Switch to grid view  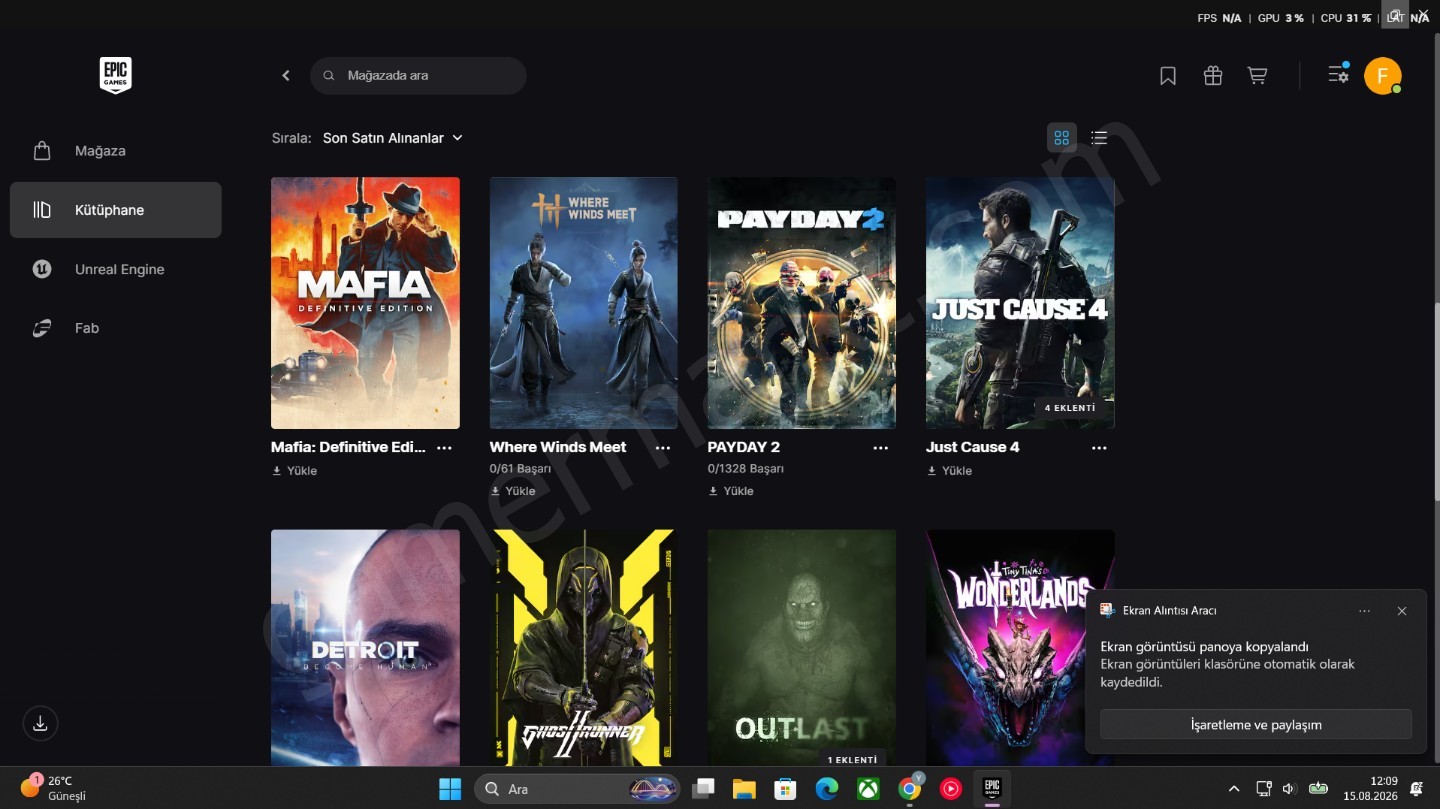pyautogui.click(x=1062, y=138)
